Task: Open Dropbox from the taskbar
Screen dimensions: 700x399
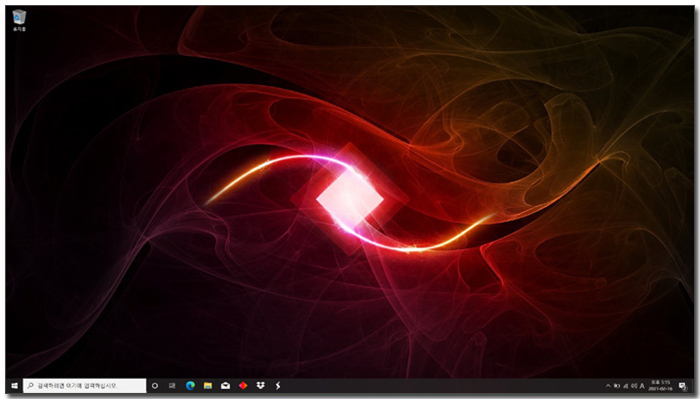Action: (x=260, y=386)
